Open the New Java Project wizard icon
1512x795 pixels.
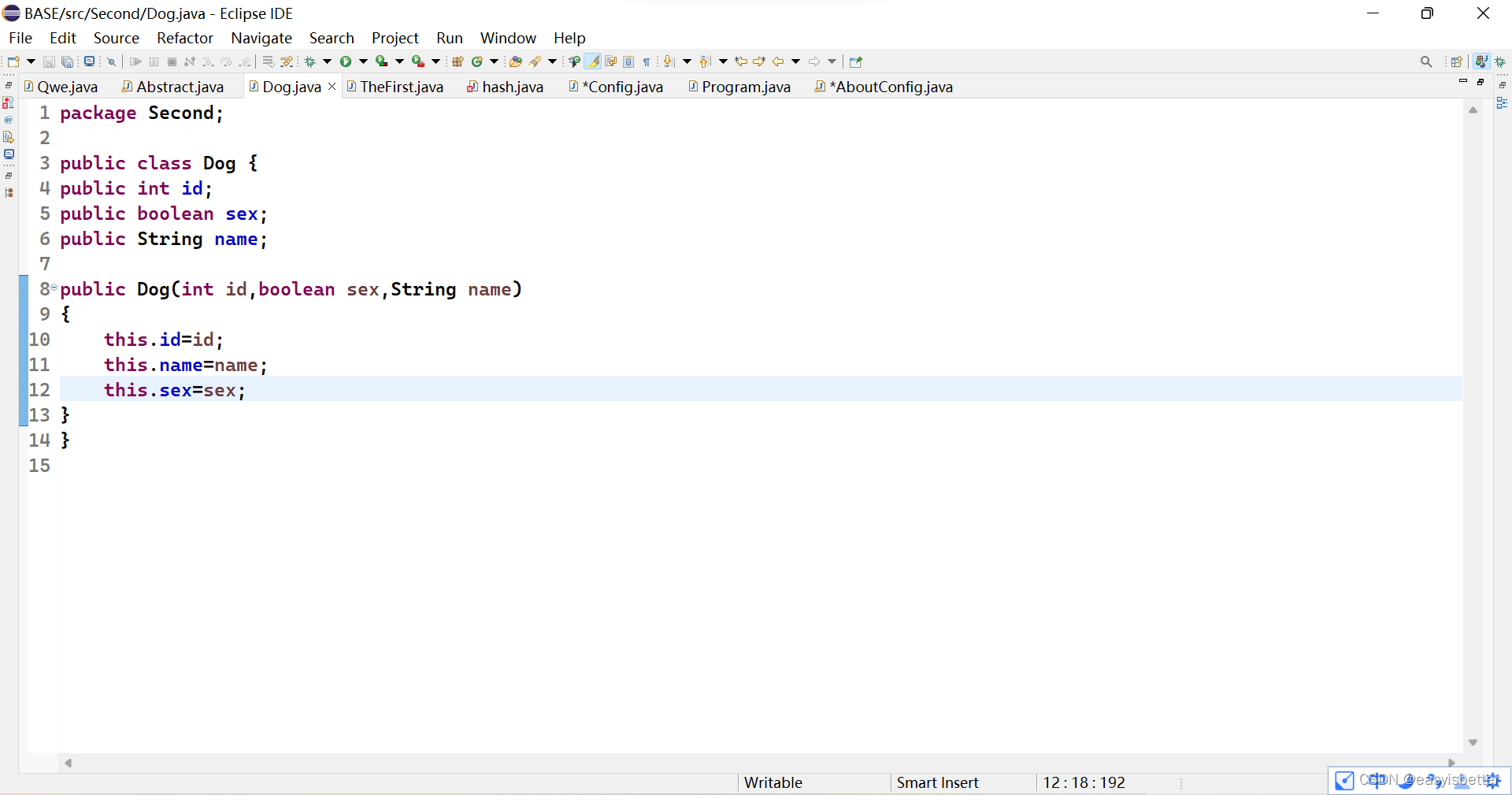click(457, 61)
